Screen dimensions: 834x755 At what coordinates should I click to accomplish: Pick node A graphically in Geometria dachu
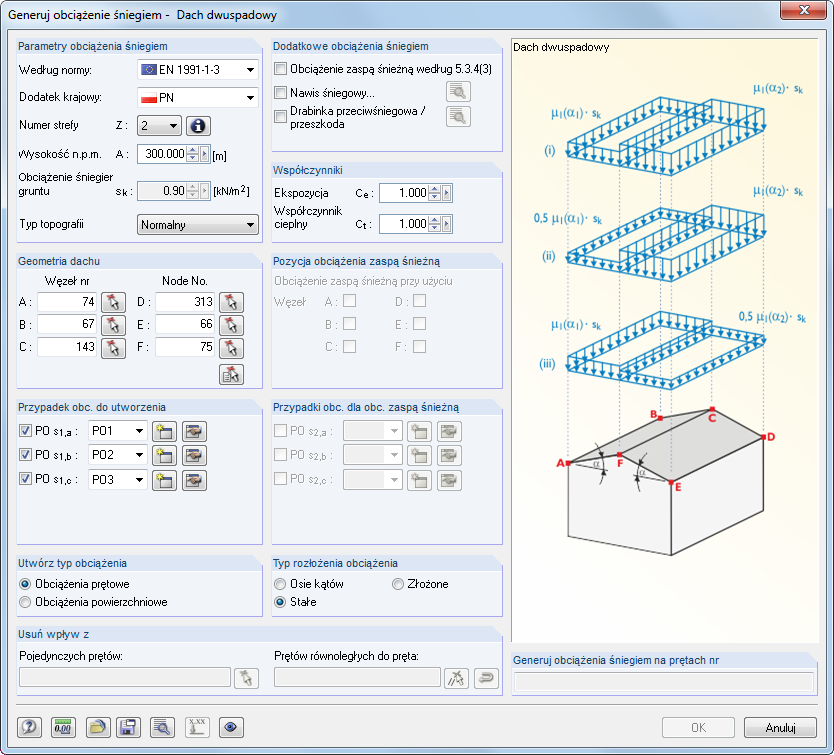coord(113,302)
